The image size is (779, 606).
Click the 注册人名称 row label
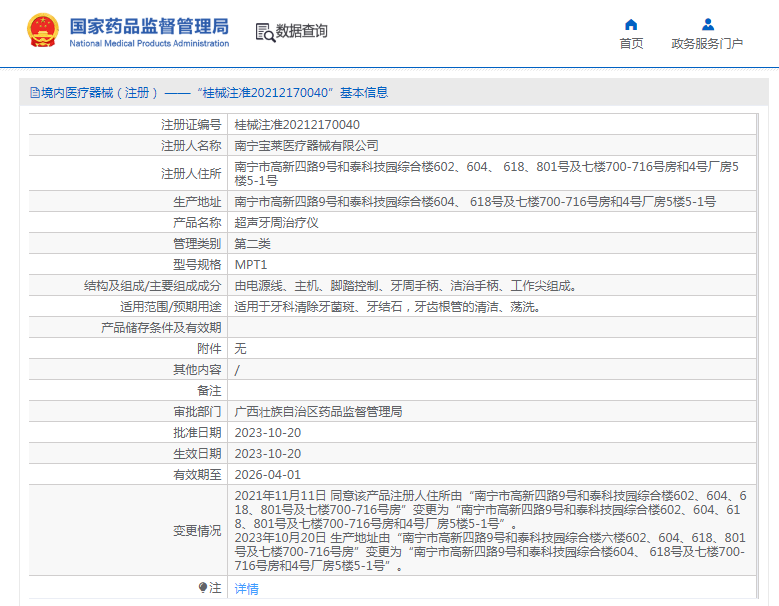point(191,146)
